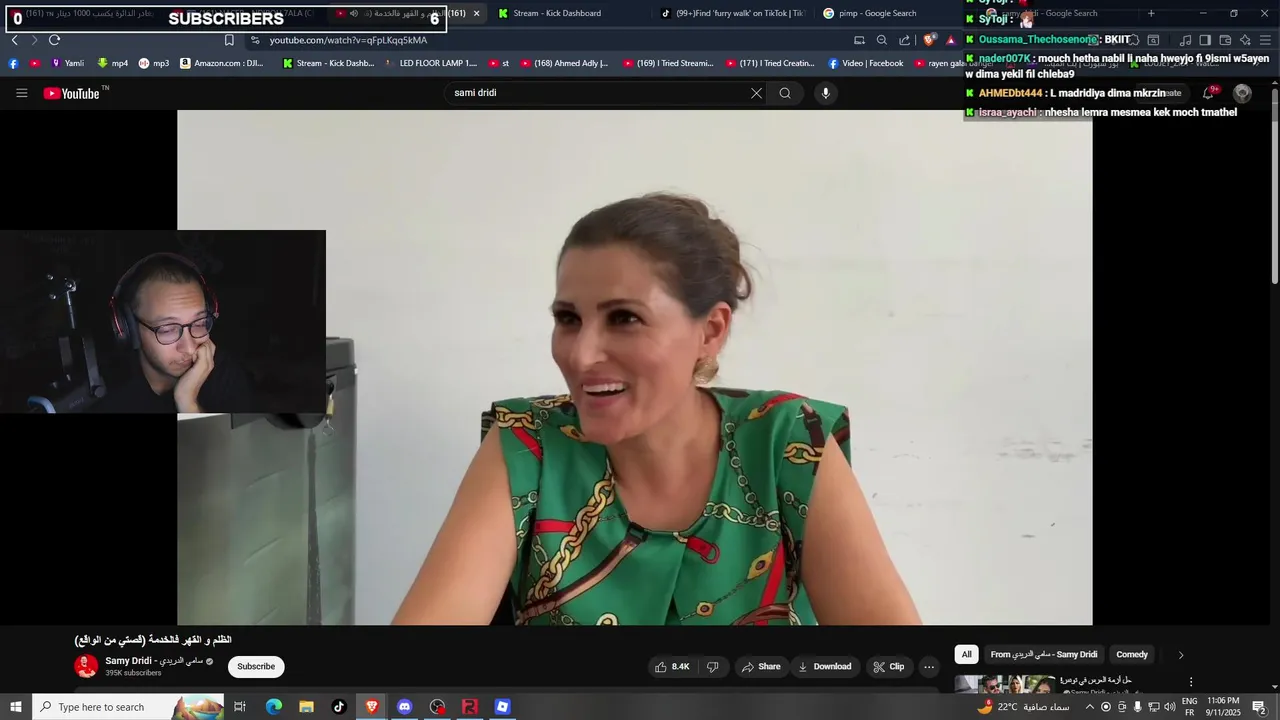Click the browser share page icon
Screen dimensions: 1280x720
[x=905, y=40]
